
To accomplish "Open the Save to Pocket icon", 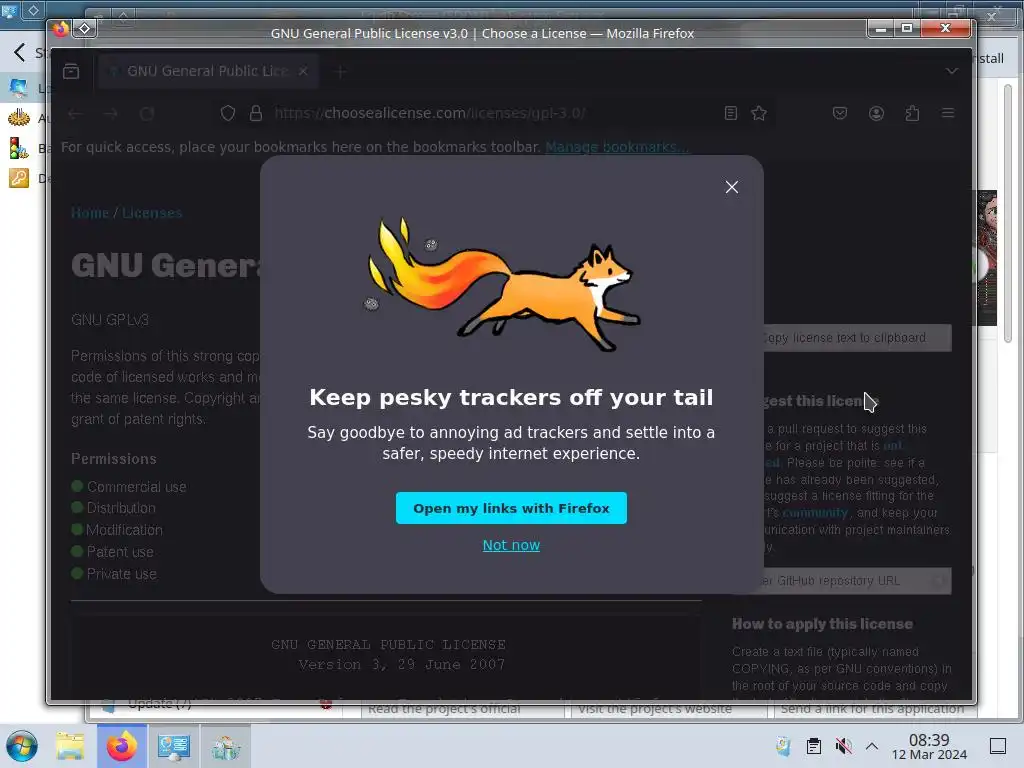I will click(840, 114).
